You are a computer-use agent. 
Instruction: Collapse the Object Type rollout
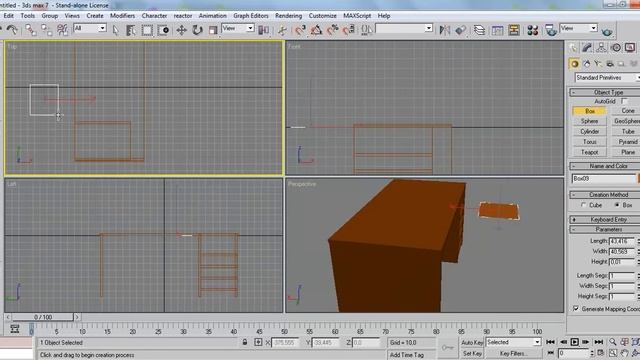point(605,92)
